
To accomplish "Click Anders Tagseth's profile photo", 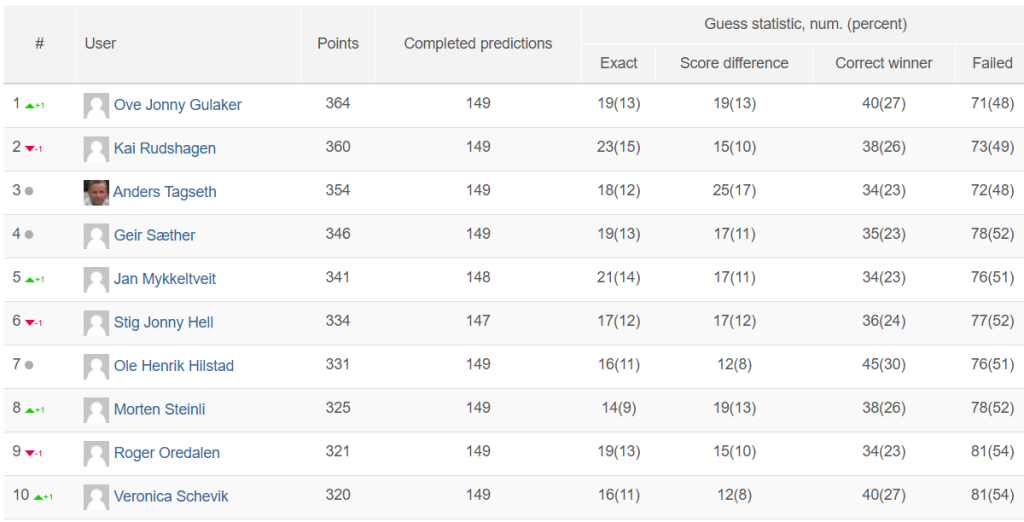I will 96,193.
